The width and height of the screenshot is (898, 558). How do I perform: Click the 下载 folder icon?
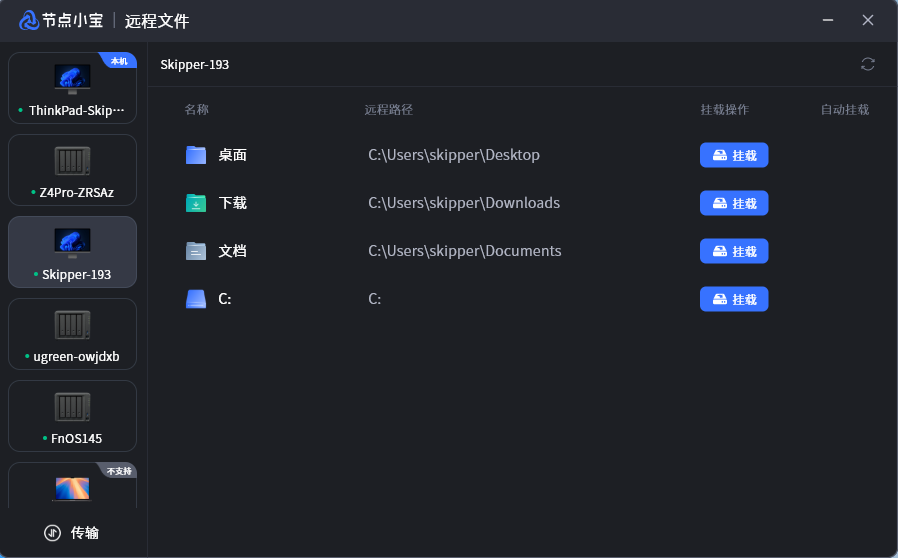click(196, 203)
